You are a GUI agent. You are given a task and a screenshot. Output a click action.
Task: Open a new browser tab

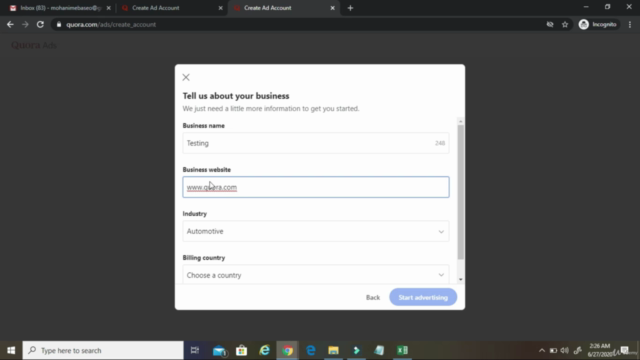[x=350, y=8]
